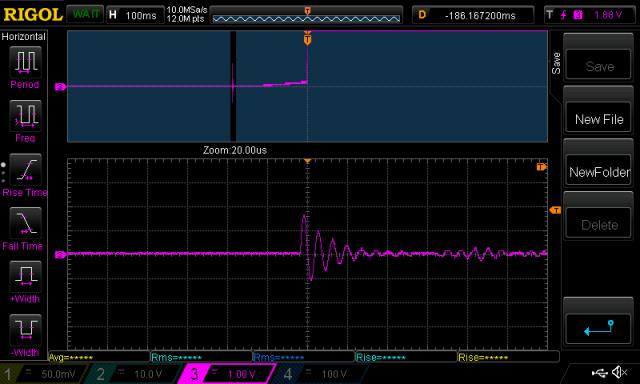
Task: Click the orange trigger level marker
Action: [555, 210]
